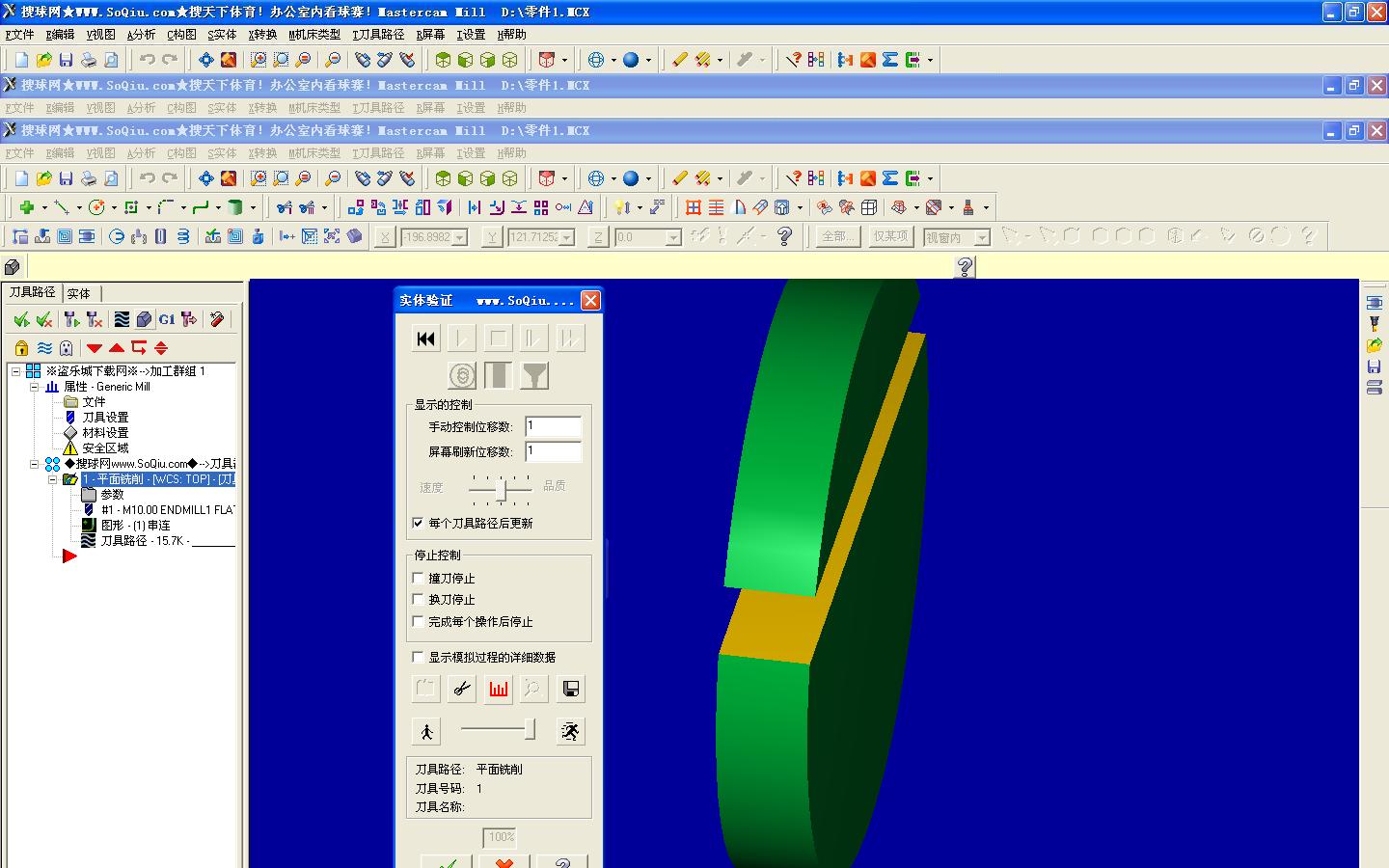Click running figure fast speed icon

tap(571, 731)
